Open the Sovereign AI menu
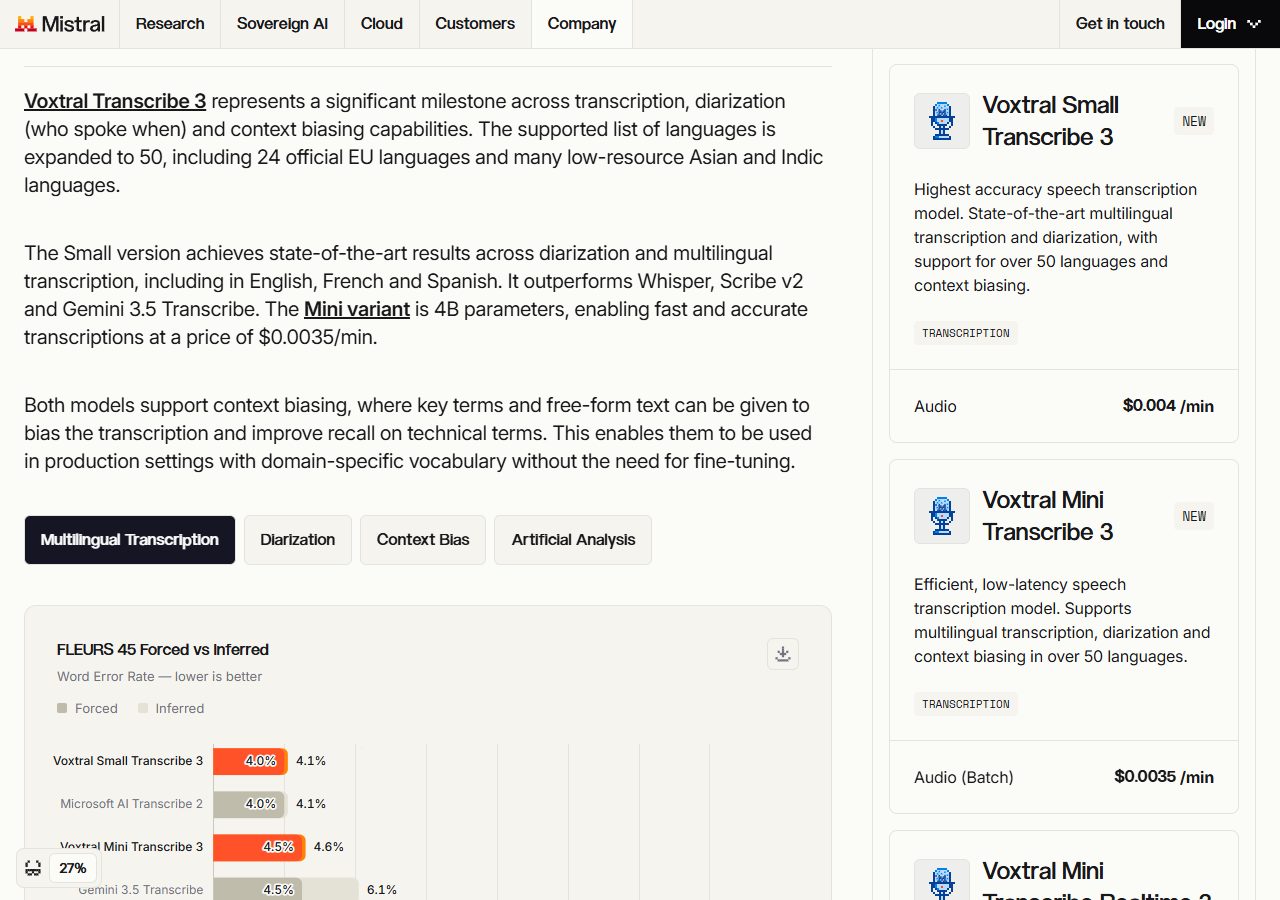This screenshot has height=900, width=1280. click(x=282, y=24)
